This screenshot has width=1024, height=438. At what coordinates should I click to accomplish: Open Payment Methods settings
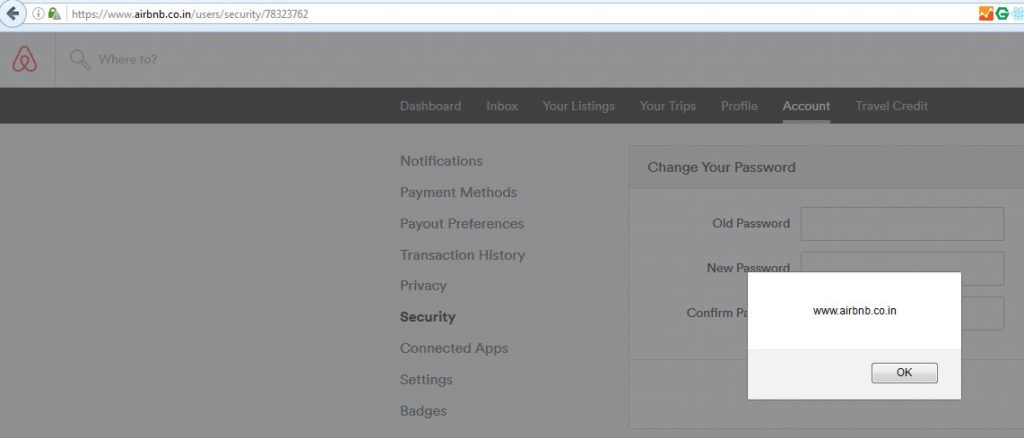458,193
